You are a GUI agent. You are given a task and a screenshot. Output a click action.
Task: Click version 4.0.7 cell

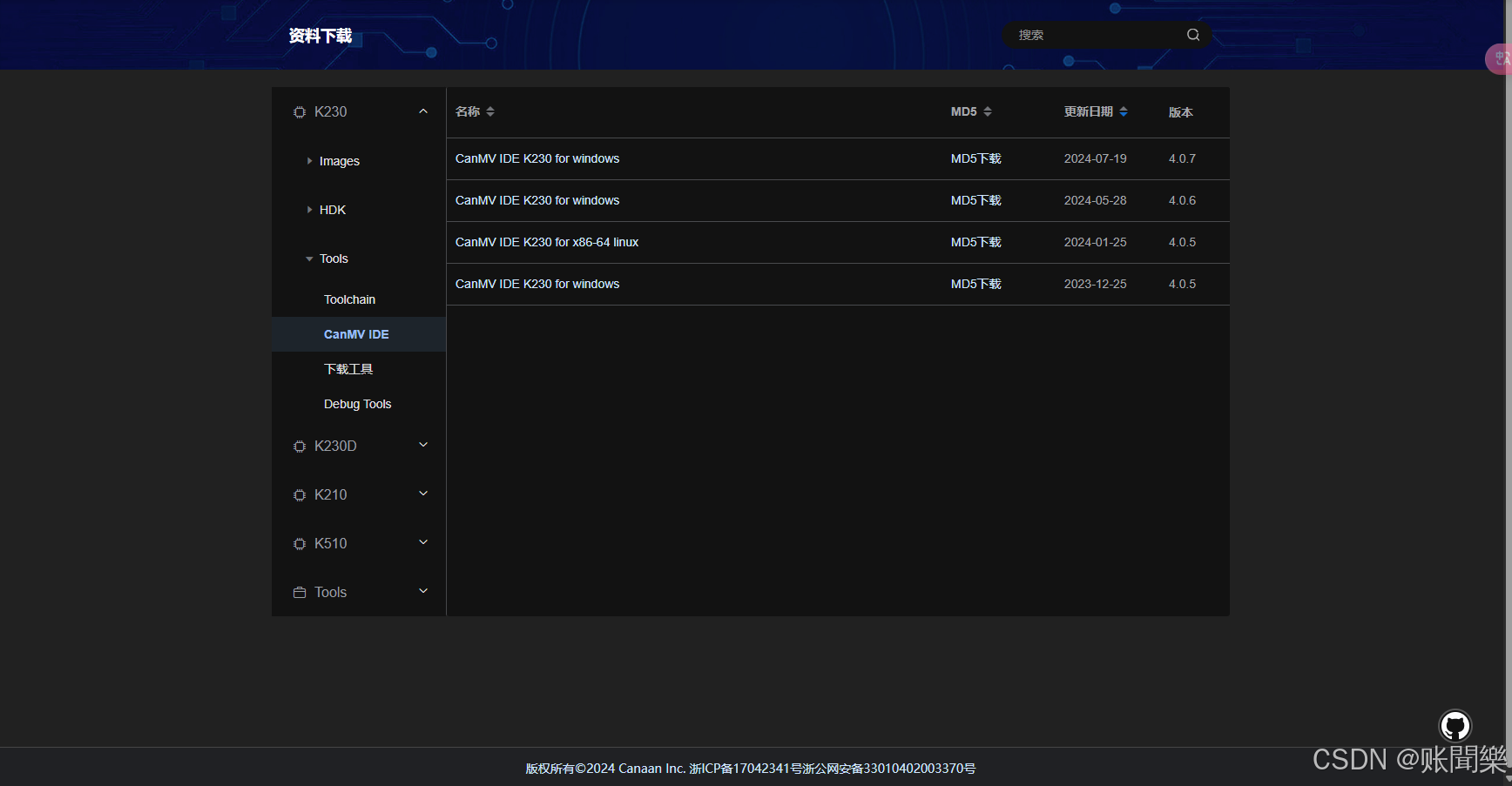point(1182,158)
